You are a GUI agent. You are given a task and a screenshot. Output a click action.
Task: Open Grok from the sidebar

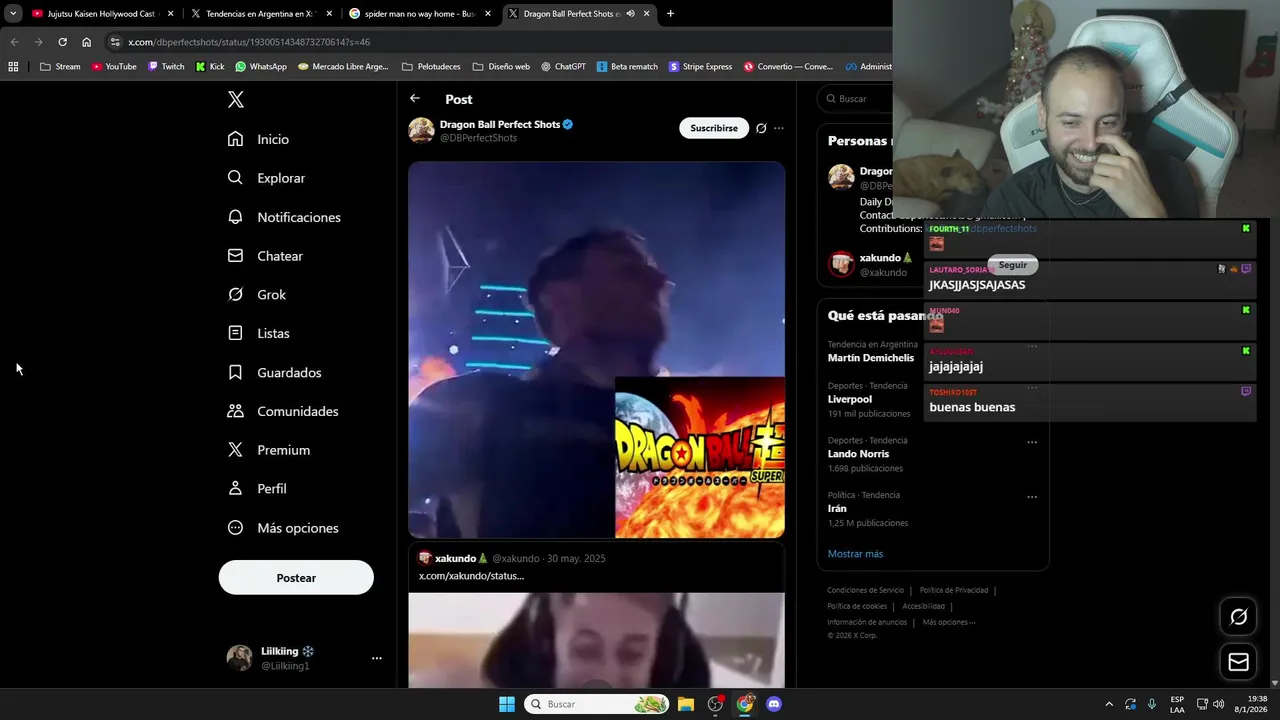pos(257,295)
